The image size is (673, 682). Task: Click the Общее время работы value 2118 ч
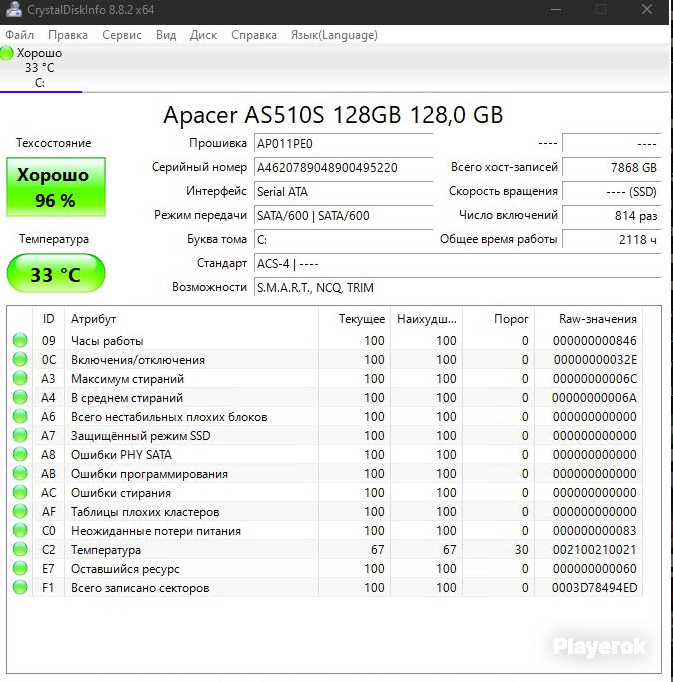[611, 239]
